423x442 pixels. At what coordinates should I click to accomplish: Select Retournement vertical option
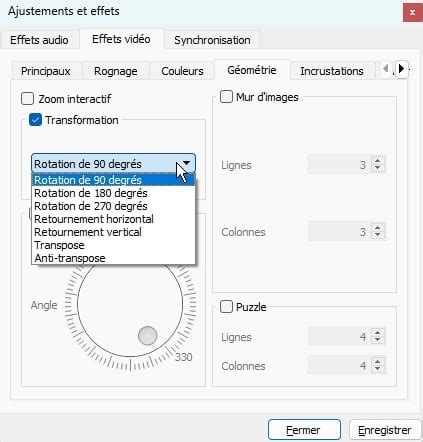tap(113, 232)
